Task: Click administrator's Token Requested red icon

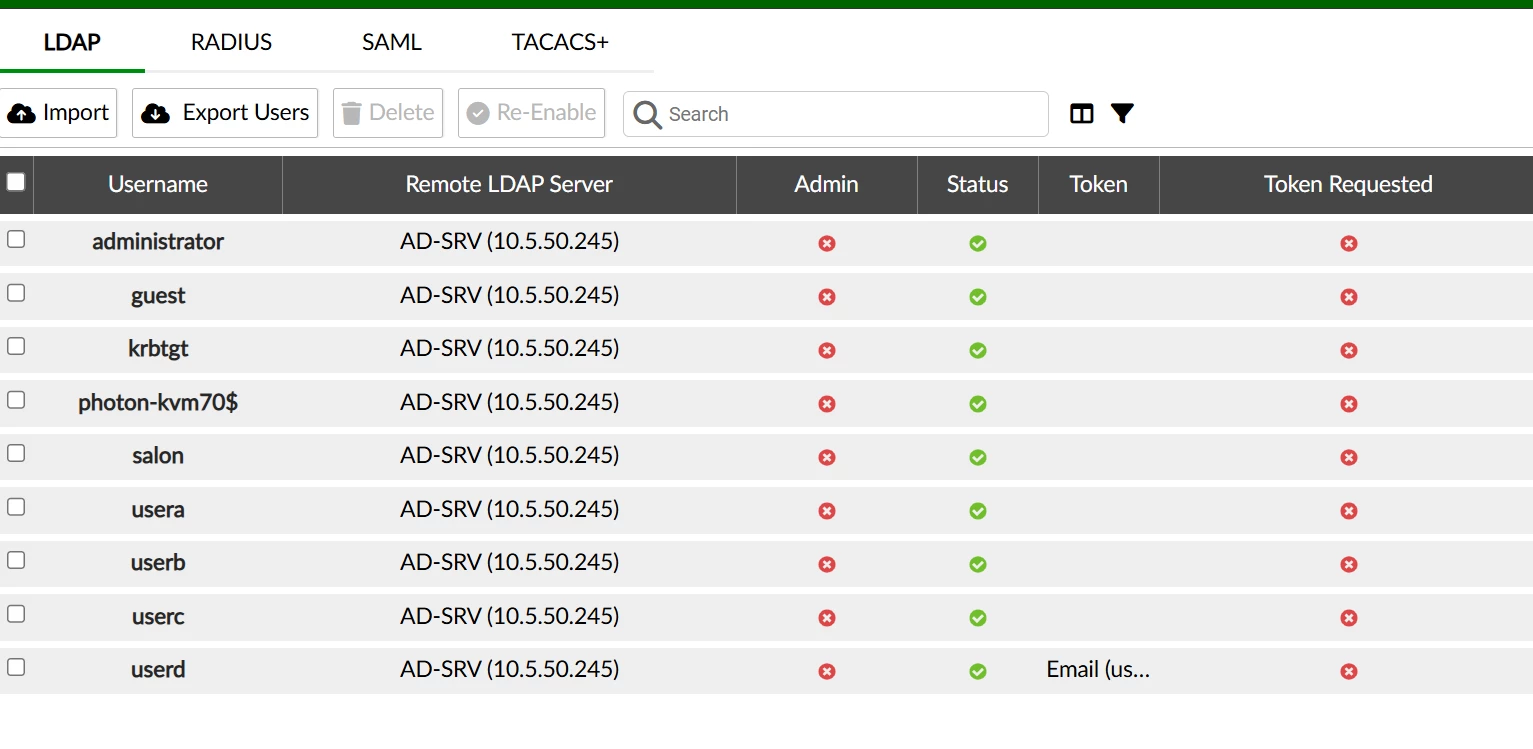Action: pos(1348,243)
